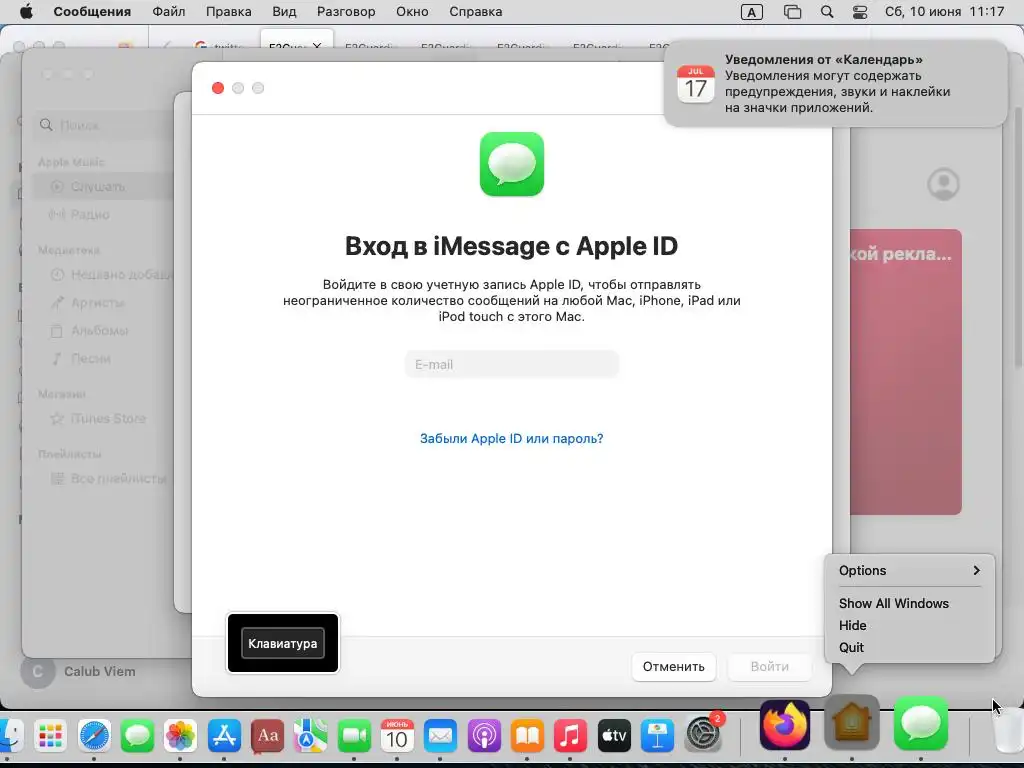The image size is (1024, 768).
Task: Click the Firefox icon in the Dock
Action: pyautogui.click(x=785, y=725)
